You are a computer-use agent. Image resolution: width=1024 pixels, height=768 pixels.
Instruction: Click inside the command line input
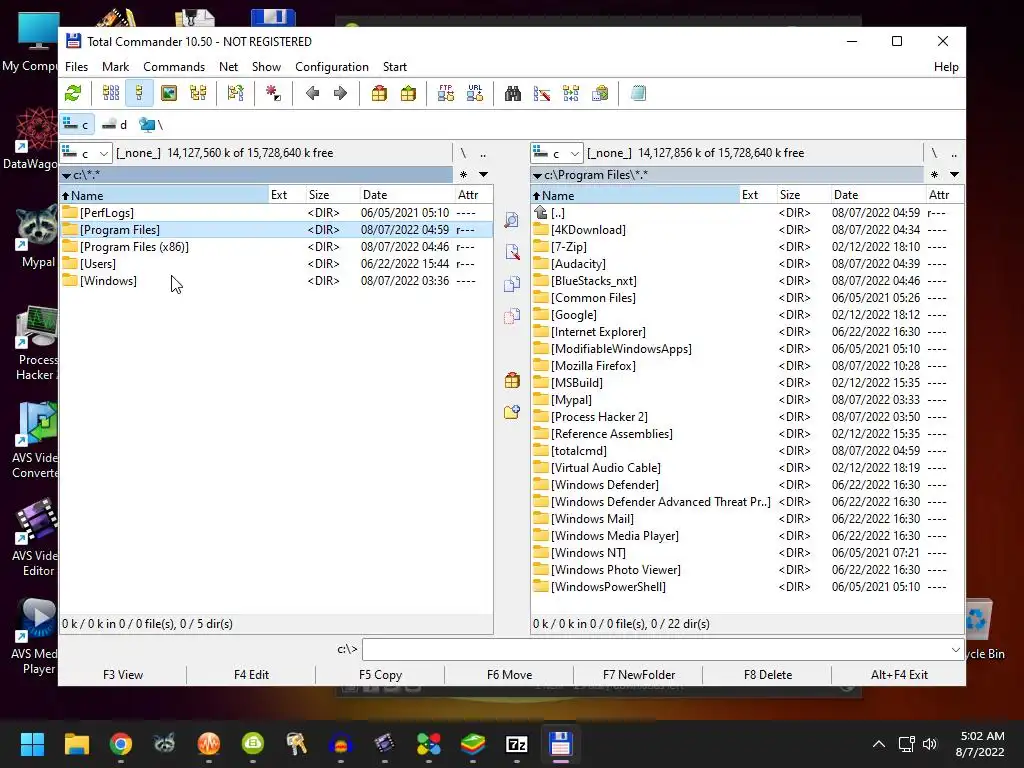[656, 649]
